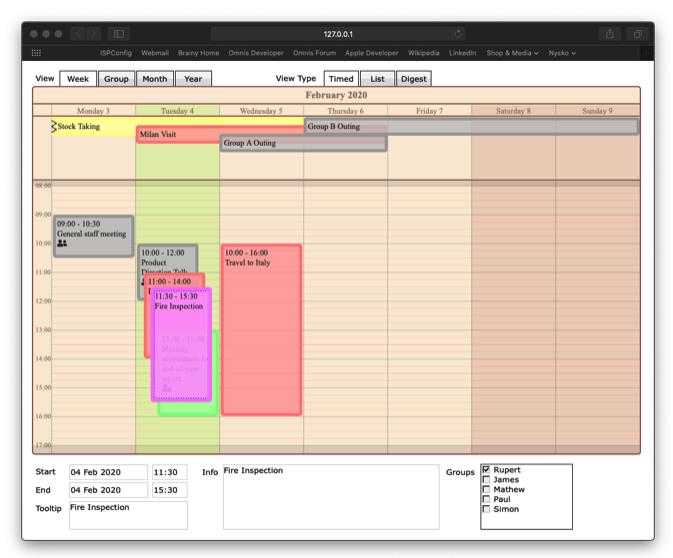
Task: Select the Group A Outing event
Action: pos(303,143)
